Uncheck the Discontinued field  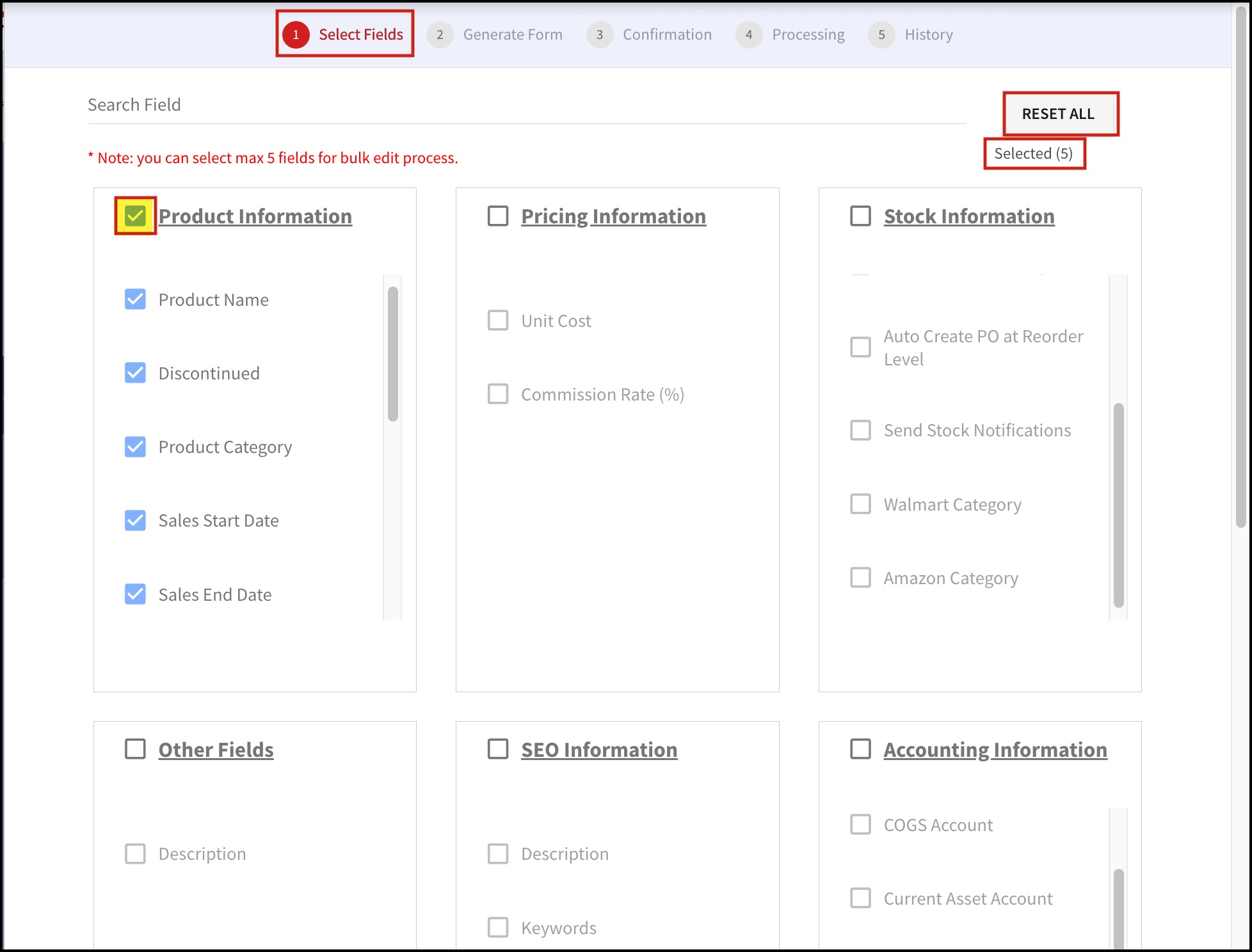pos(135,373)
